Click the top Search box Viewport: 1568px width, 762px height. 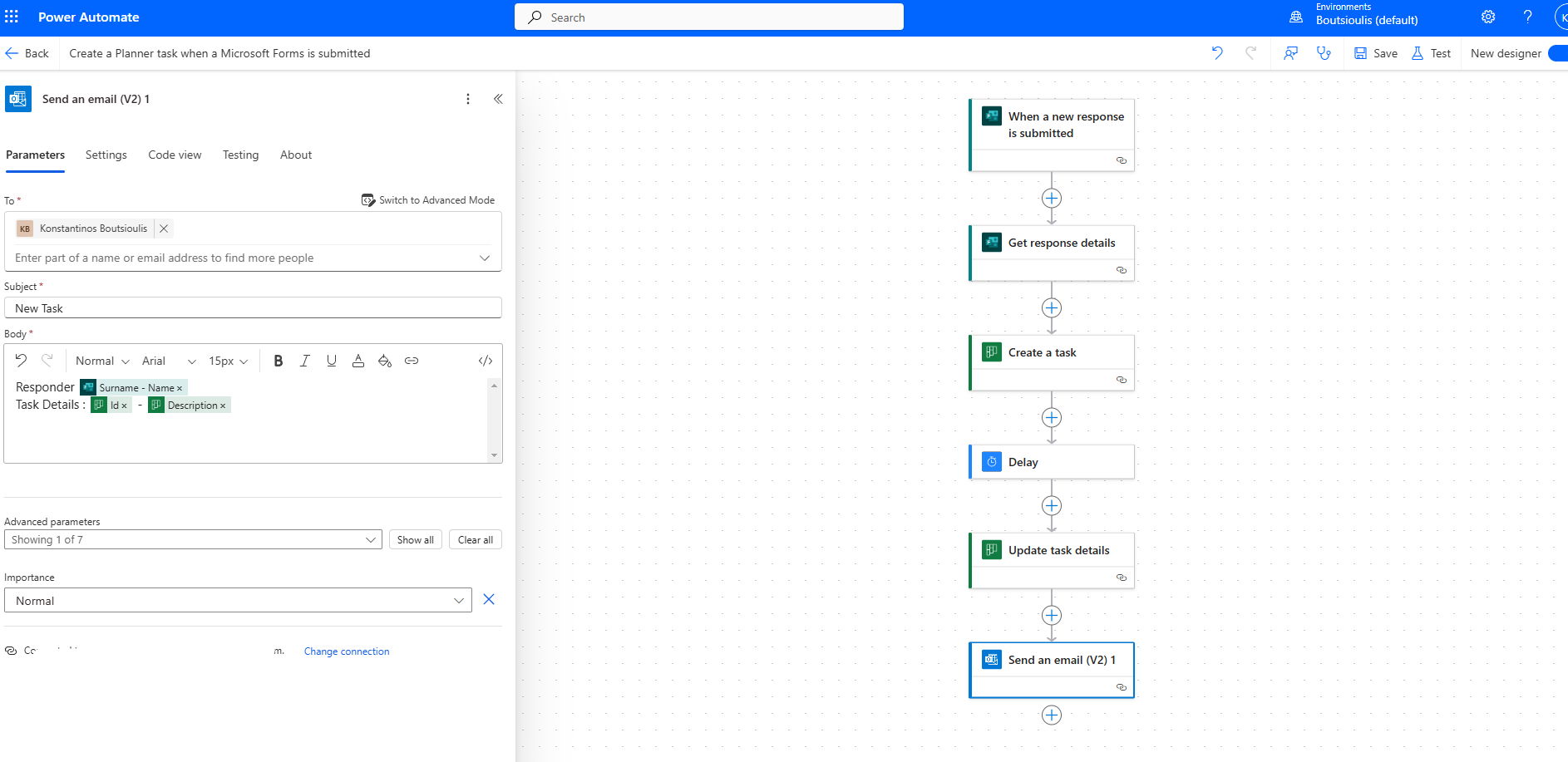(x=709, y=17)
